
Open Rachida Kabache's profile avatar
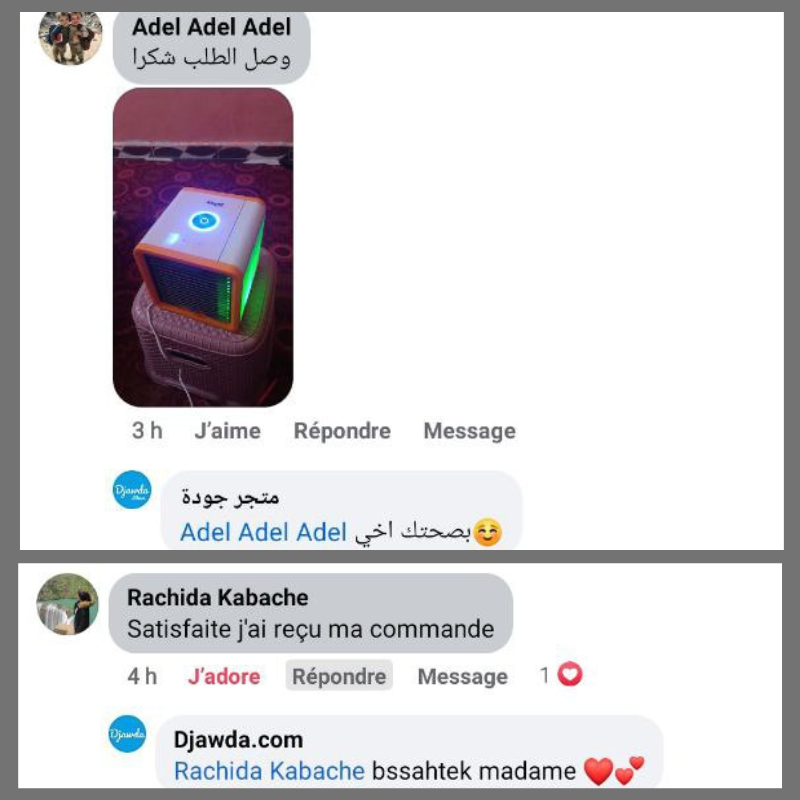tap(68, 604)
